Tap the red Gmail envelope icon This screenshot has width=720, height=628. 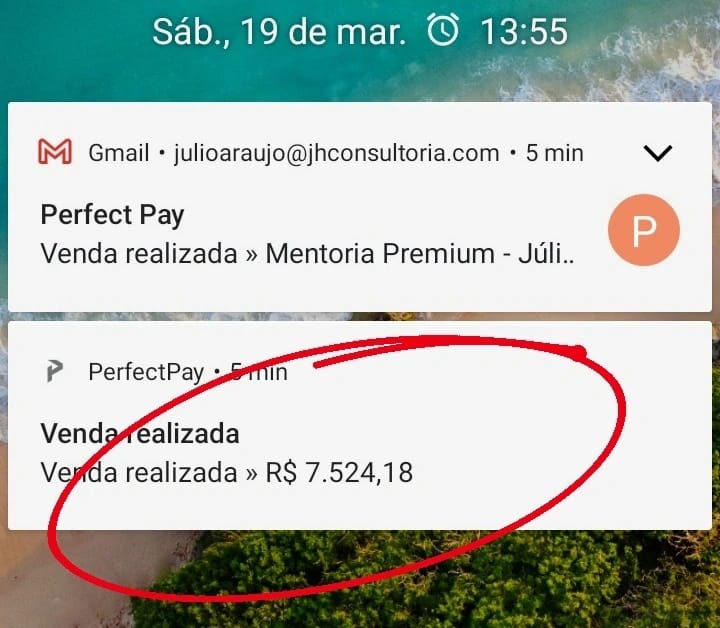coord(55,151)
